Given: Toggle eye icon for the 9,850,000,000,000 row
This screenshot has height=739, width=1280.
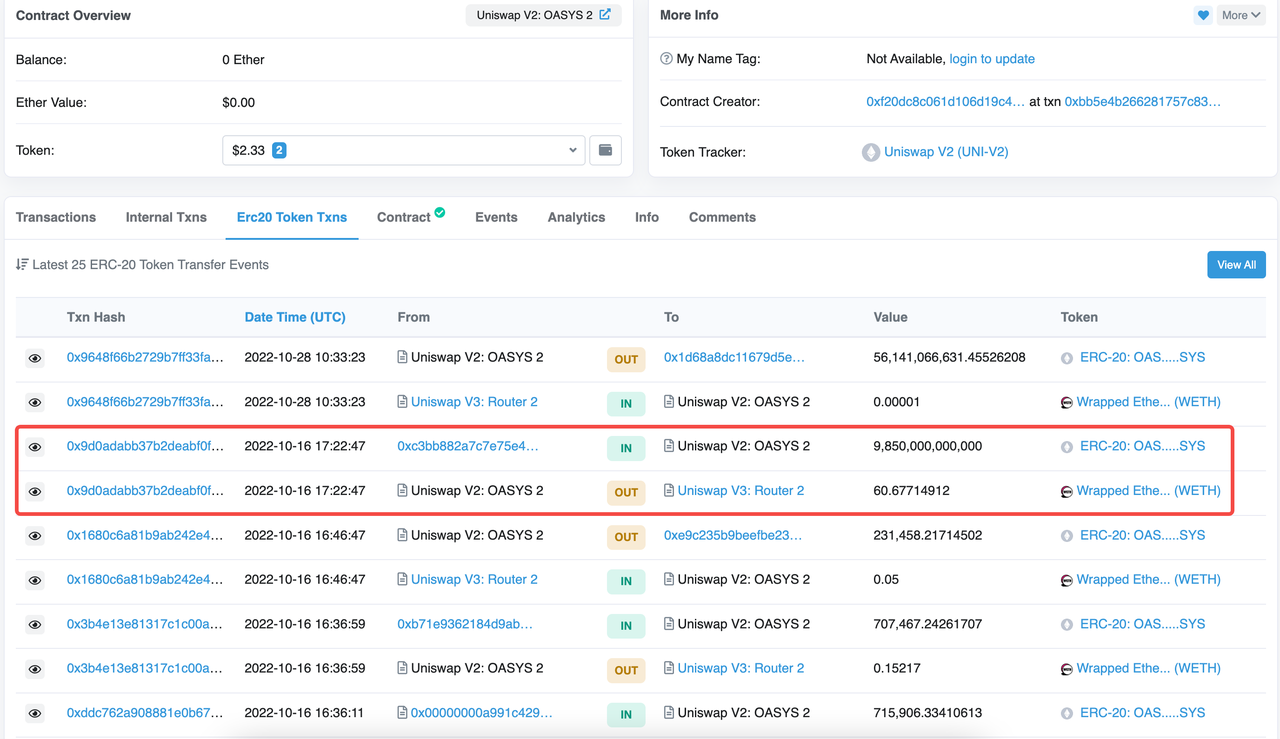Looking at the screenshot, I should click(35, 447).
